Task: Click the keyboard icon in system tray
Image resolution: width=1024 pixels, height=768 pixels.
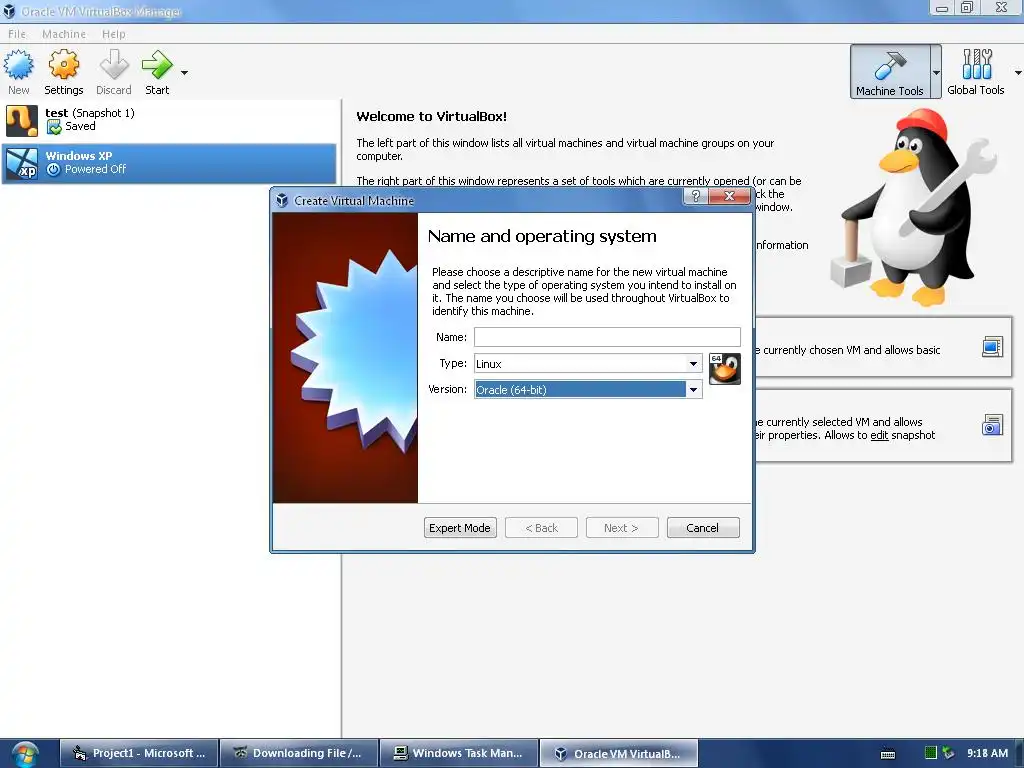Action: click(x=888, y=754)
